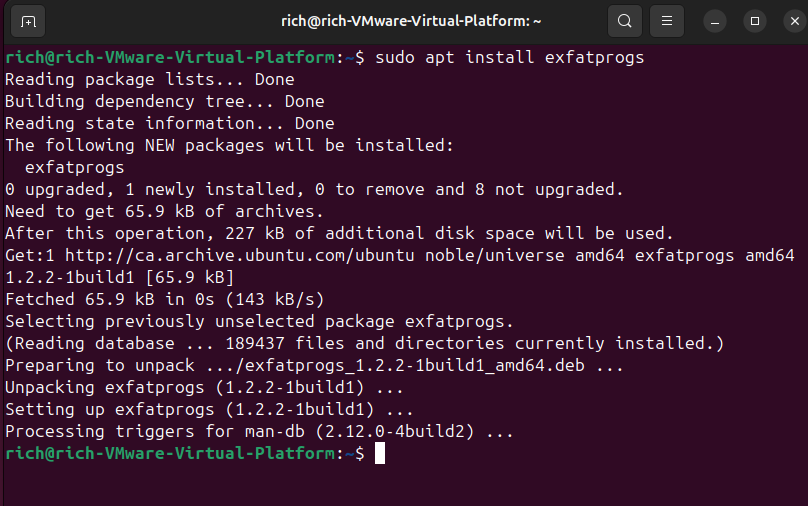Open the hamburger main menu

(x=666, y=21)
